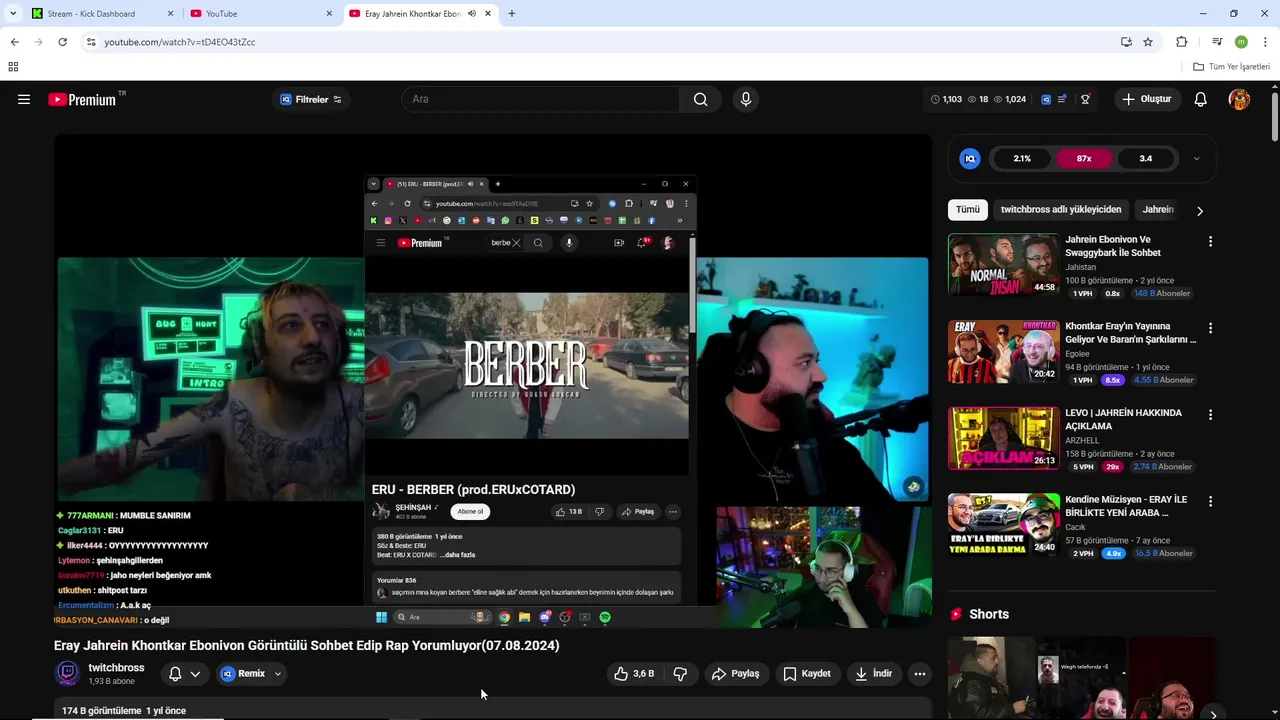Click the main video player
The height and width of the screenshot is (720, 1280).
(493, 381)
